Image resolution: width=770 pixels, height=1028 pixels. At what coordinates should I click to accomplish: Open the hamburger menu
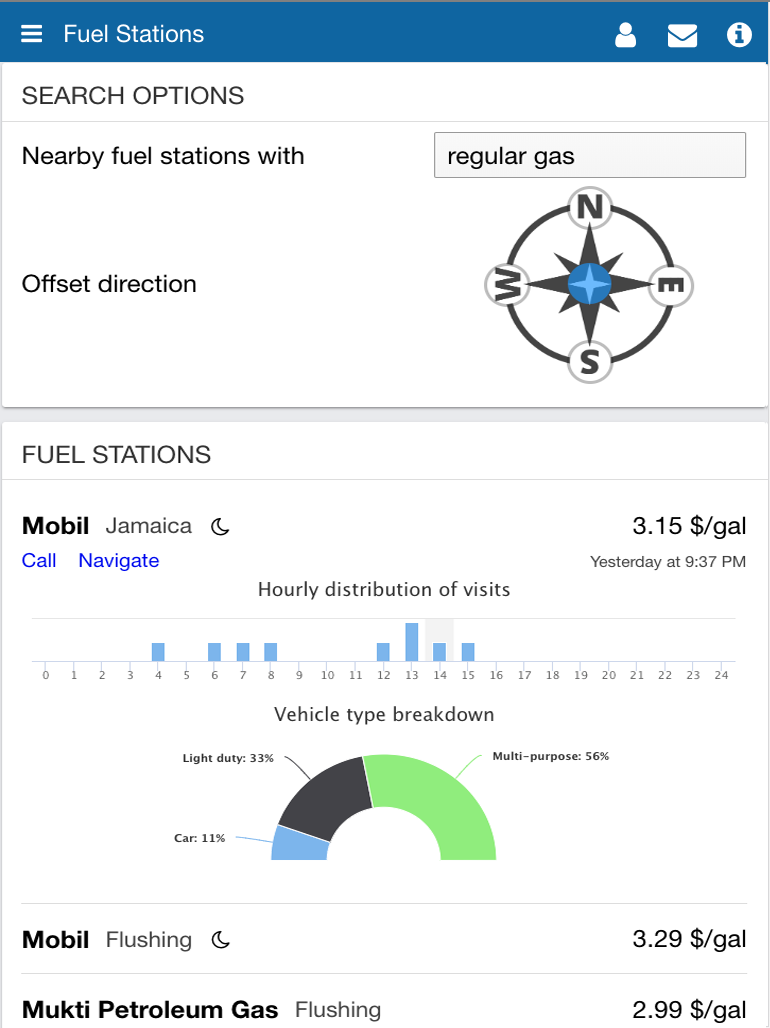pyautogui.click(x=31, y=34)
